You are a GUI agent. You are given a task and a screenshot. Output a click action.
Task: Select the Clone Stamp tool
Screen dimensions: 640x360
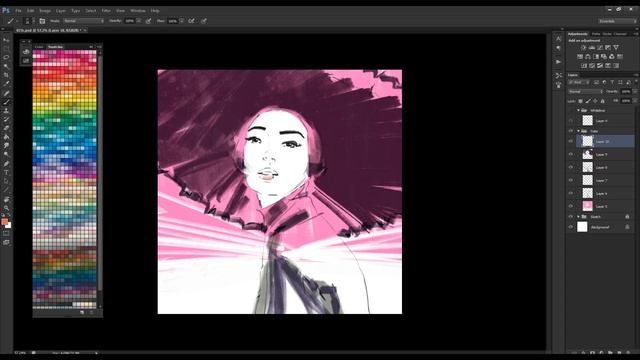[x=6, y=111]
